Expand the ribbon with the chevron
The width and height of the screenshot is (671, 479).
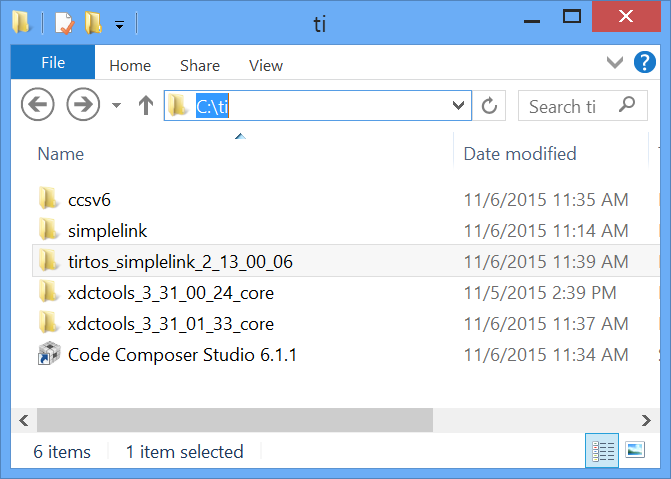click(616, 63)
